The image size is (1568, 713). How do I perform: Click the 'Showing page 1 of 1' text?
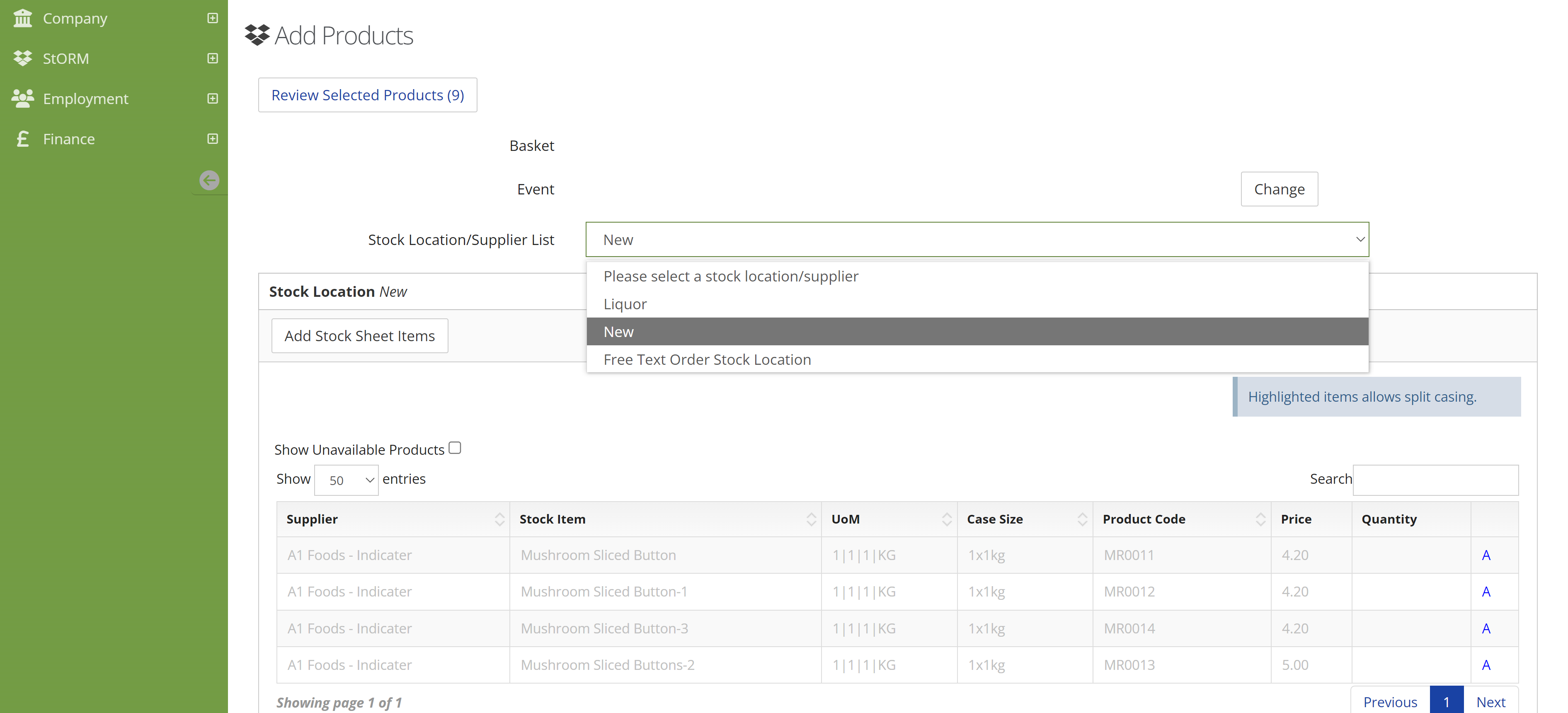pyautogui.click(x=339, y=703)
